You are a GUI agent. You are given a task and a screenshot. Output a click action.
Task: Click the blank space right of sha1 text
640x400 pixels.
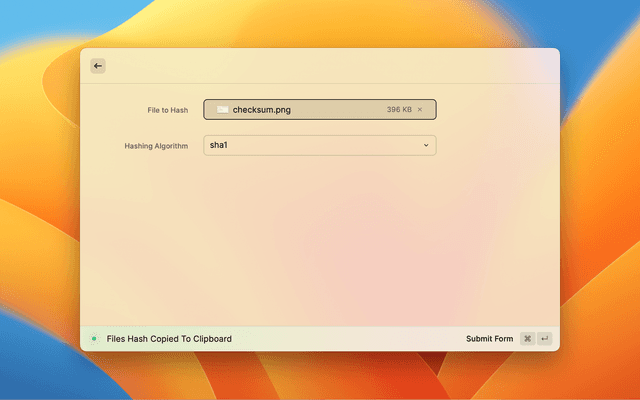click(320, 145)
